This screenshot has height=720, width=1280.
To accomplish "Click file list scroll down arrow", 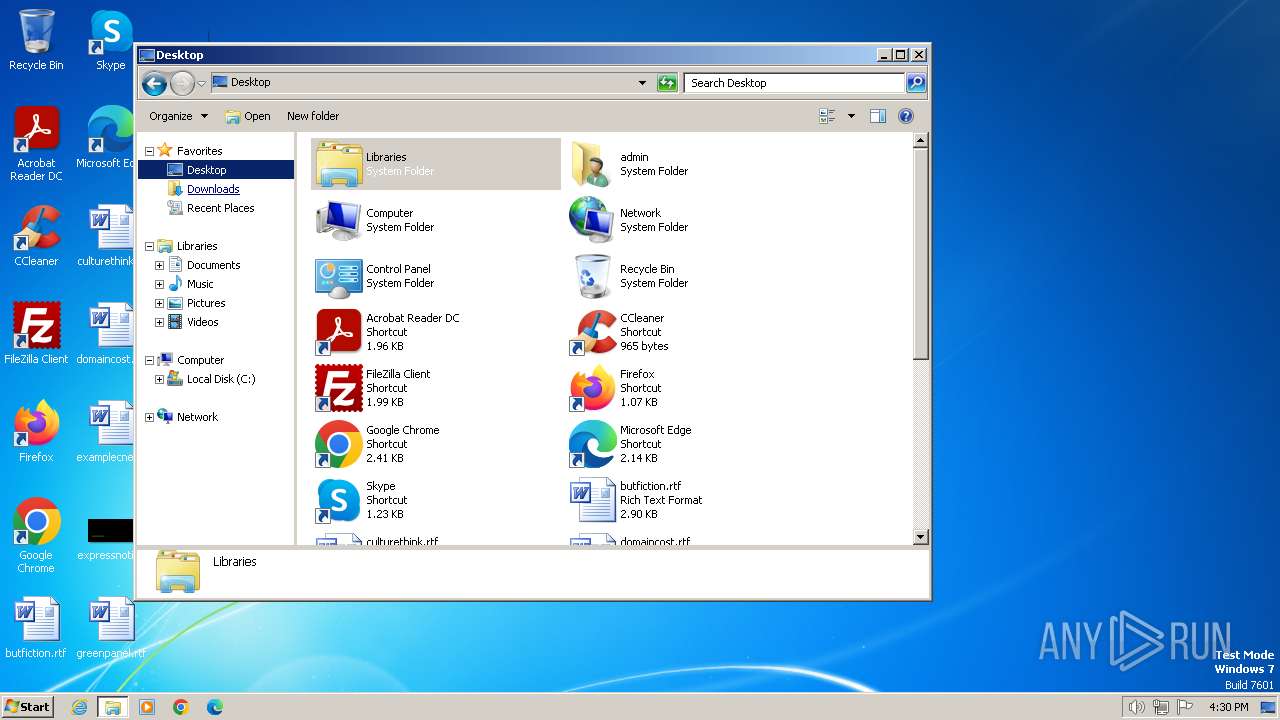I will 921,537.
